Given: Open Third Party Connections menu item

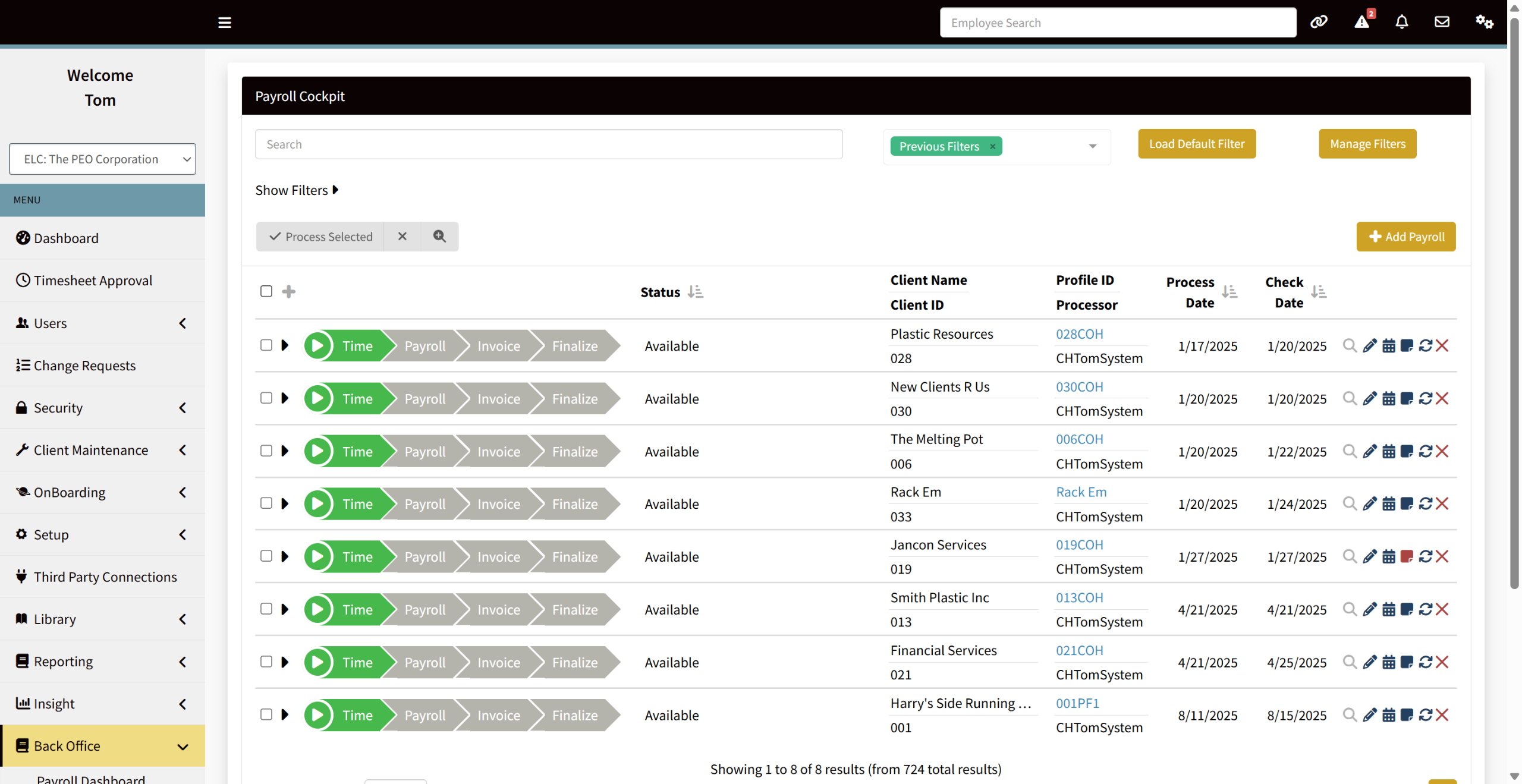Looking at the screenshot, I should click(x=102, y=577).
